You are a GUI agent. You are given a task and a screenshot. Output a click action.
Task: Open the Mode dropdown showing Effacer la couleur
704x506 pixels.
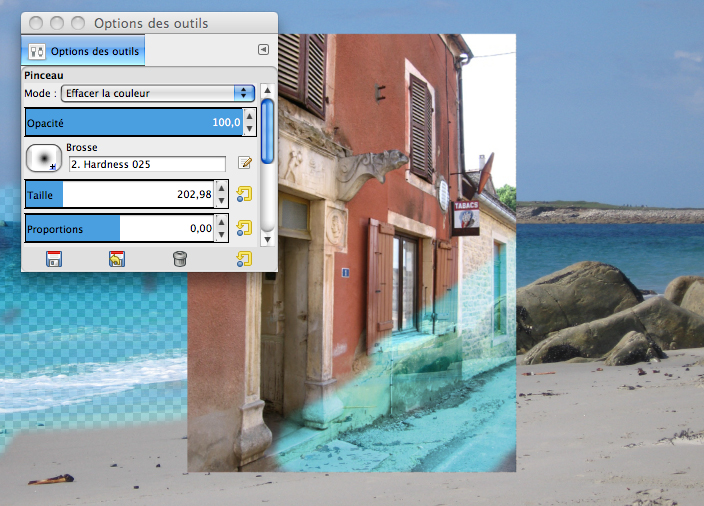[158, 93]
